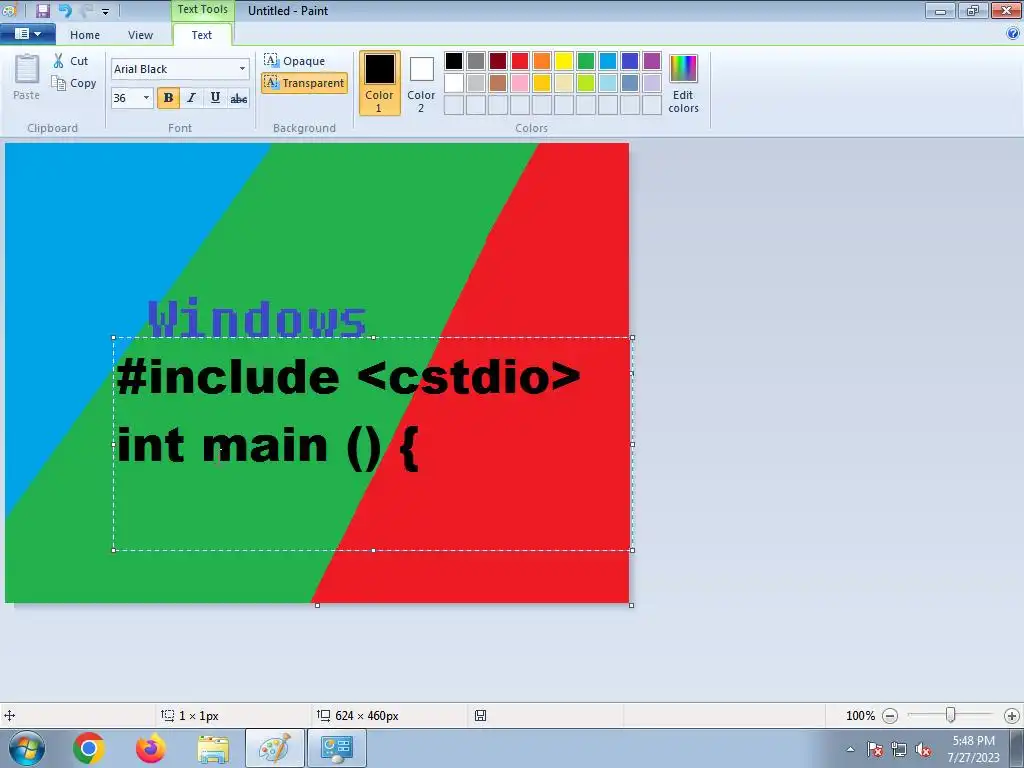
Task: Switch to the View ribbon tab
Action: click(140, 35)
